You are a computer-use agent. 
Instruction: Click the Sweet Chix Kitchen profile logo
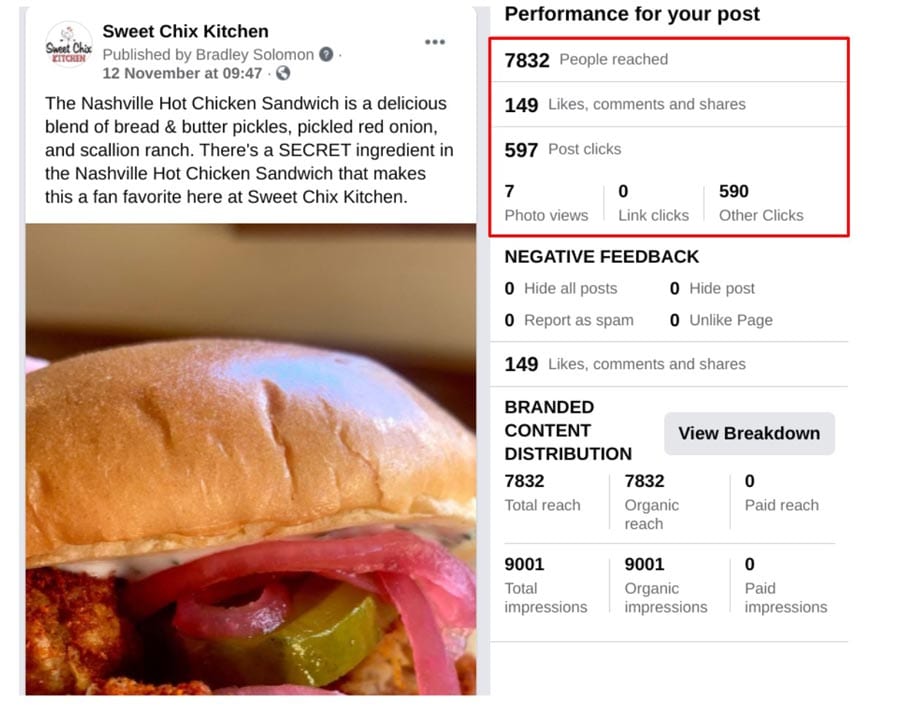pyautogui.click(x=68, y=45)
